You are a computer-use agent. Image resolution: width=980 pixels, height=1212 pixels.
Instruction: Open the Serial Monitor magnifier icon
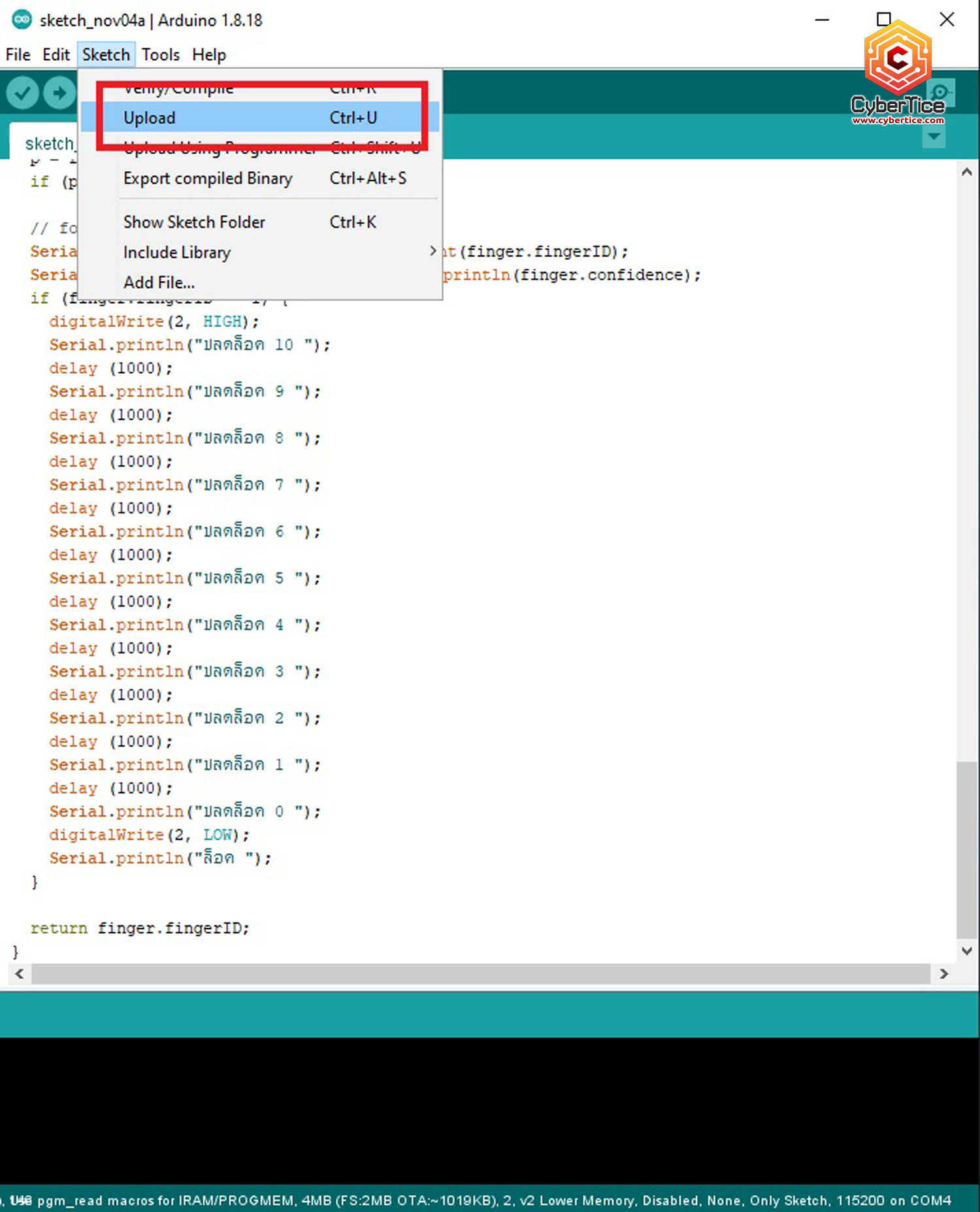[x=939, y=92]
